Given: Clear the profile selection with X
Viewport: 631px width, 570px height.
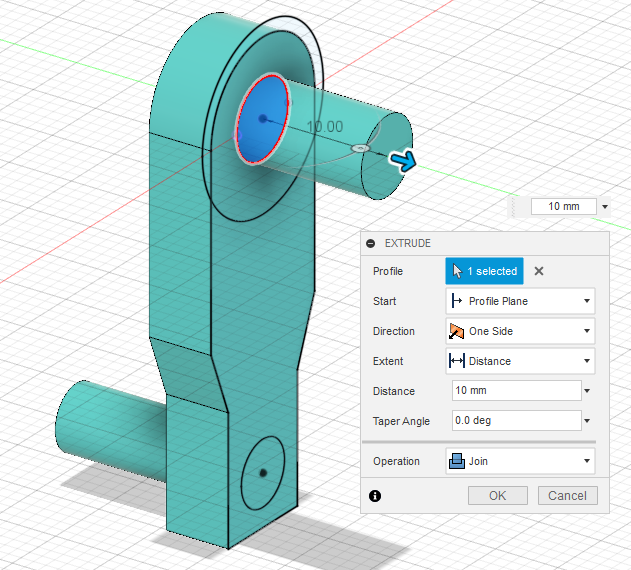Looking at the screenshot, I should point(539,271).
